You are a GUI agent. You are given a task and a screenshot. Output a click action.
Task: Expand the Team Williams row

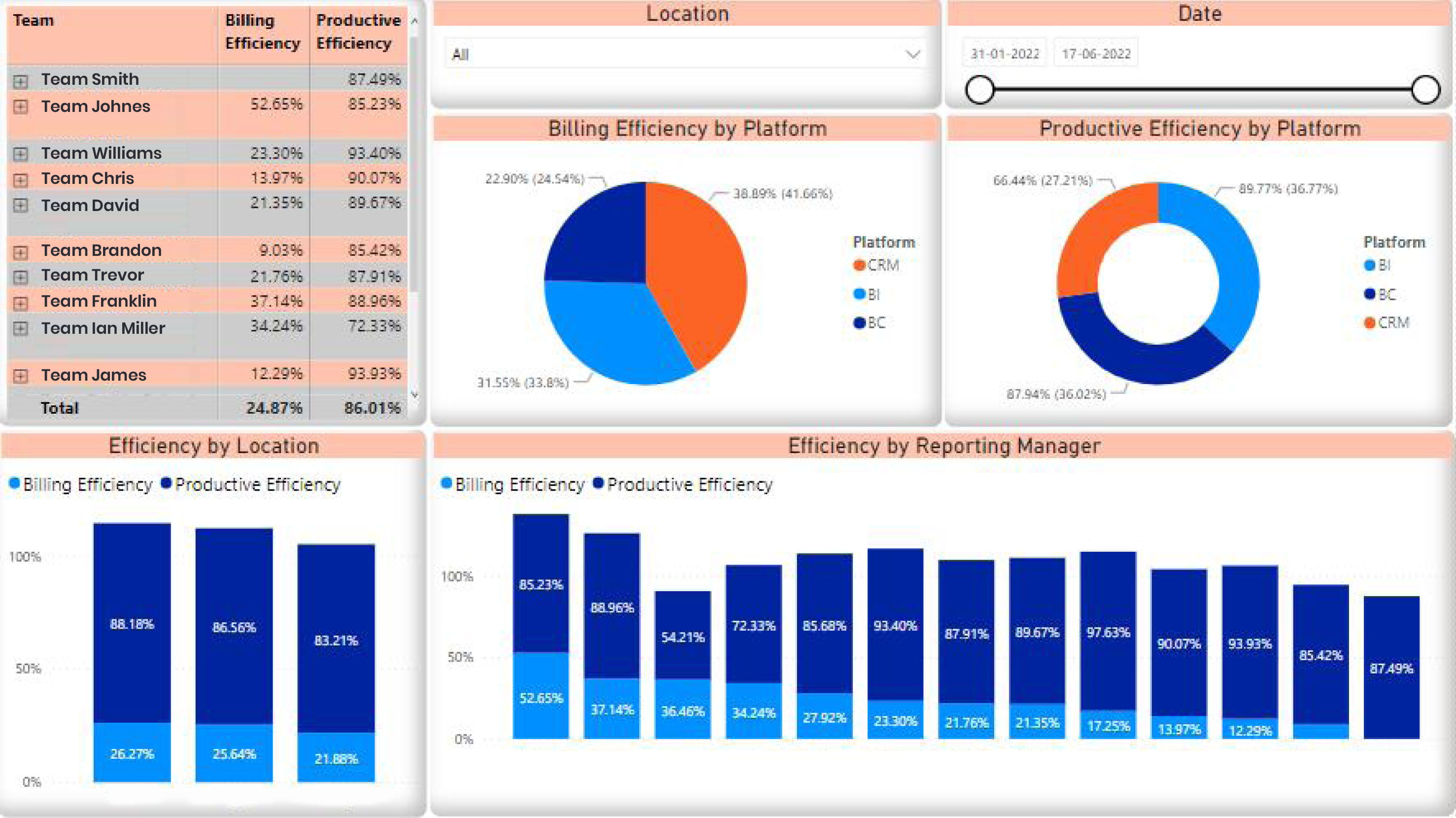tap(20, 154)
